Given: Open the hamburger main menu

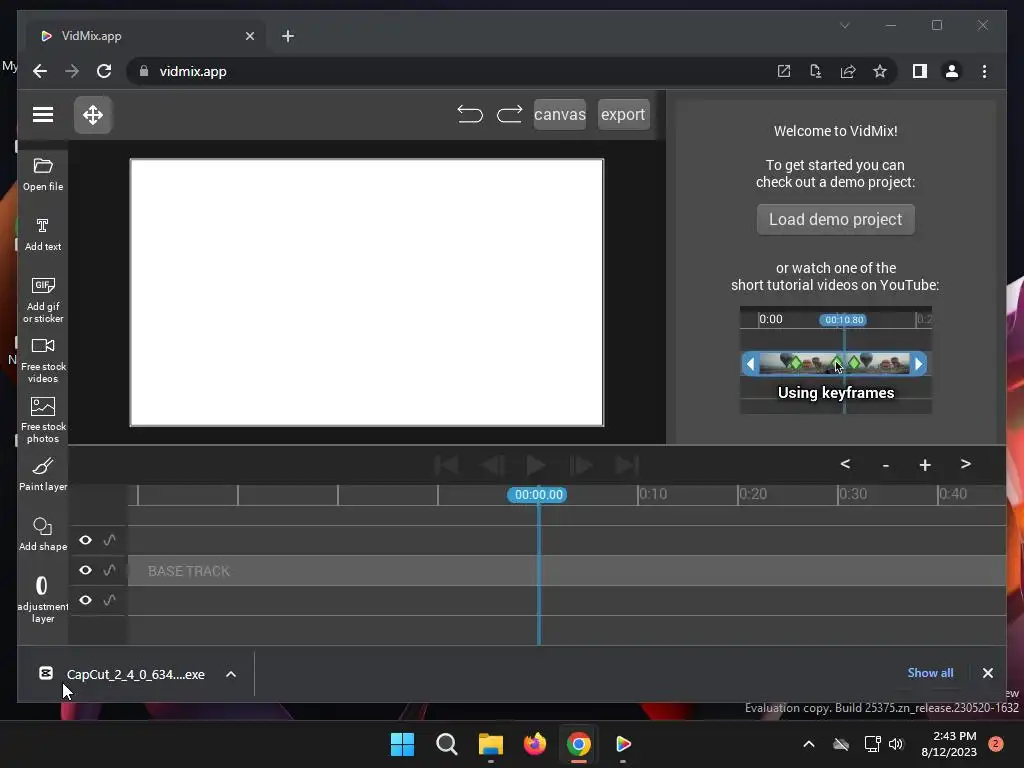Looking at the screenshot, I should [x=43, y=115].
